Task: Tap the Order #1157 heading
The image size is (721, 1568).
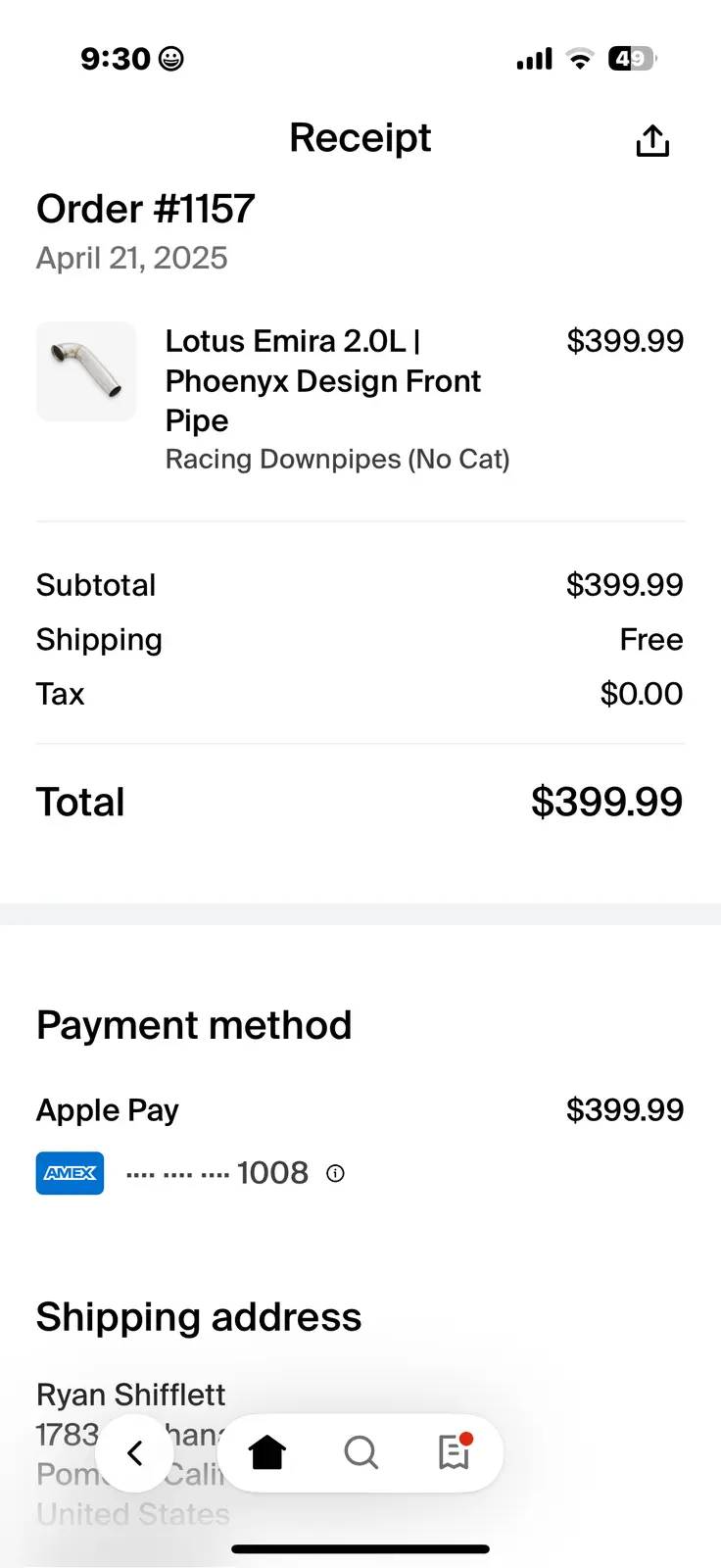Action: pyautogui.click(x=146, y=209)
